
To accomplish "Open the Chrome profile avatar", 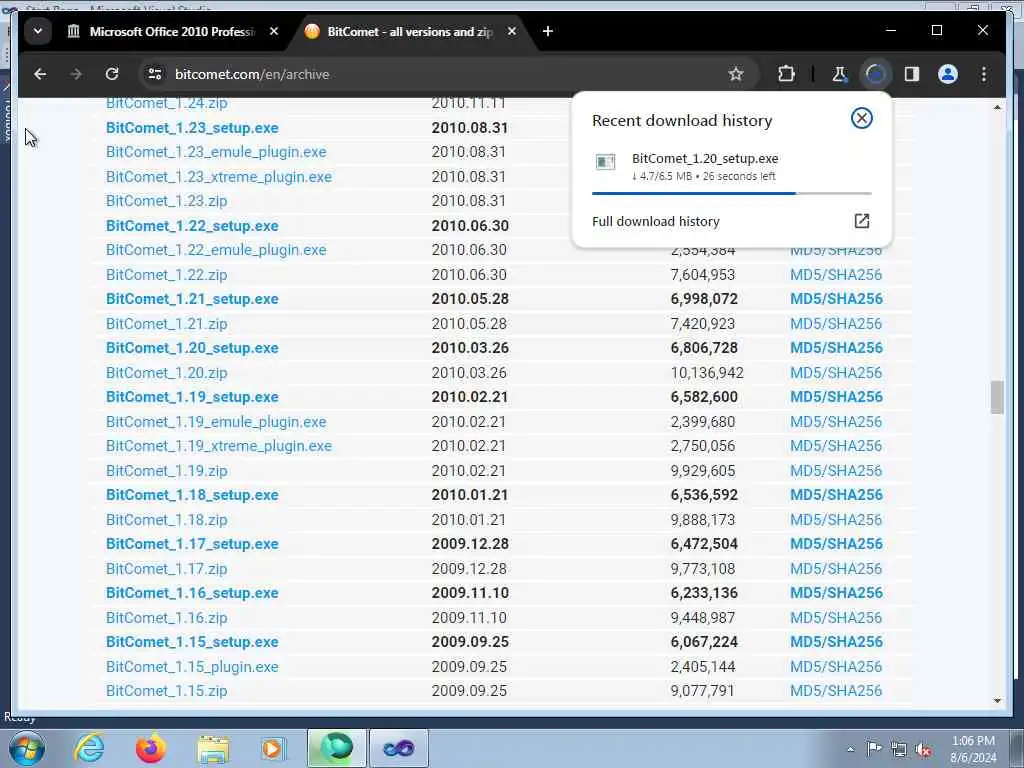I will click(948, 74).
